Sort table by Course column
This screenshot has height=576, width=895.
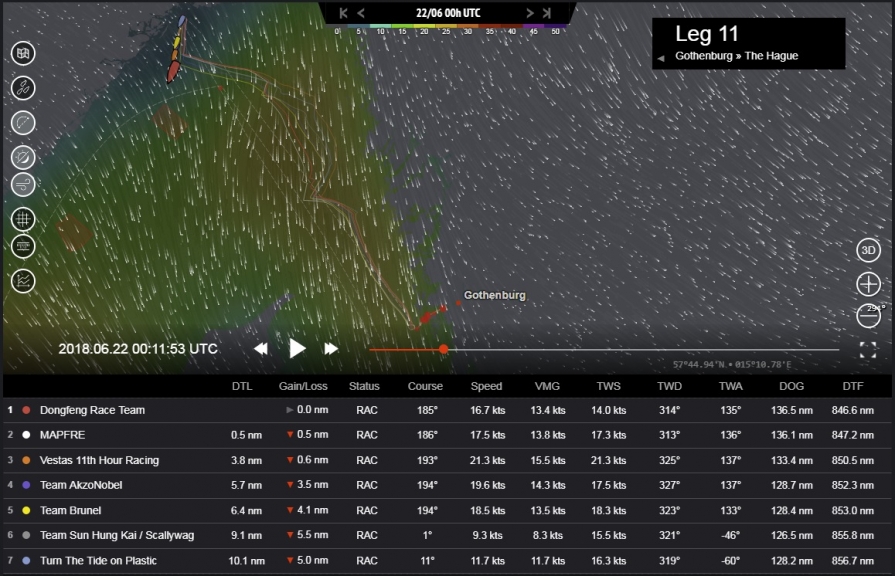[425, 386]
